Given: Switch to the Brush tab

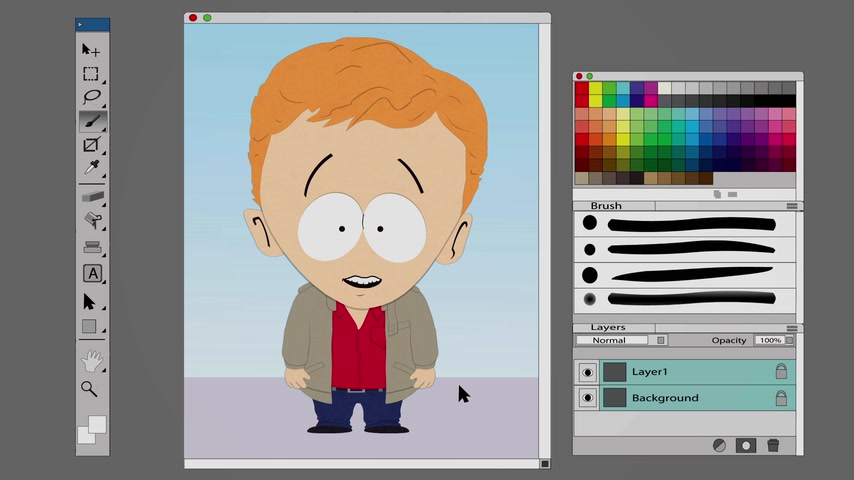Looking at the screenshot, I should pos(614,206).
